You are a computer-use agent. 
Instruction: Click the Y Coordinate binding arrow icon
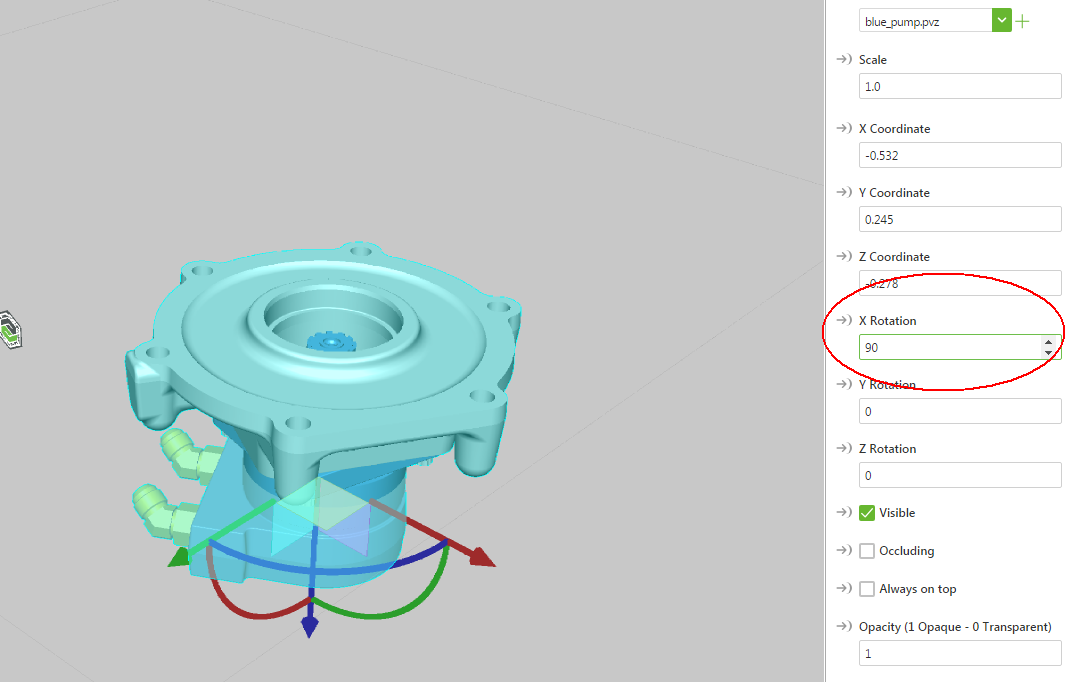844,192
